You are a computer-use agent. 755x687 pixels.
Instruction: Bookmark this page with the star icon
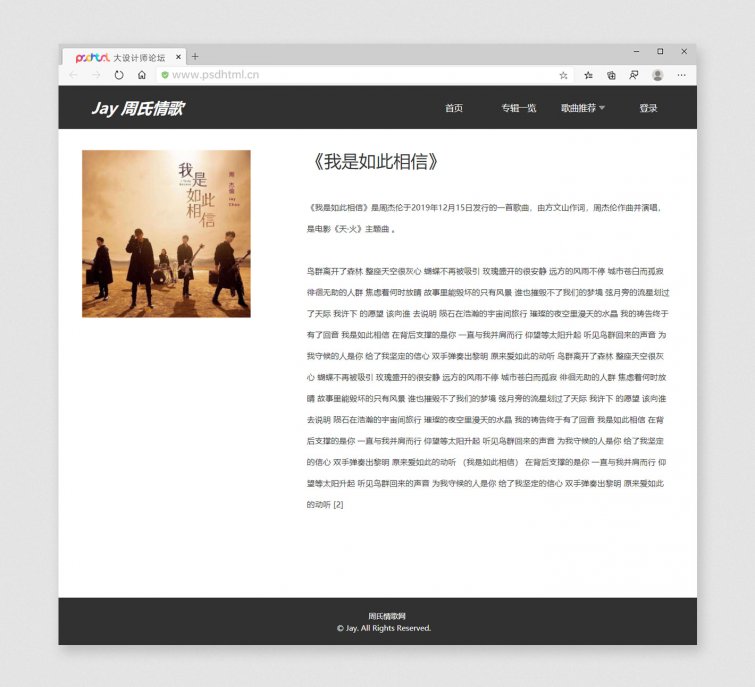click(x=563, y=75)
